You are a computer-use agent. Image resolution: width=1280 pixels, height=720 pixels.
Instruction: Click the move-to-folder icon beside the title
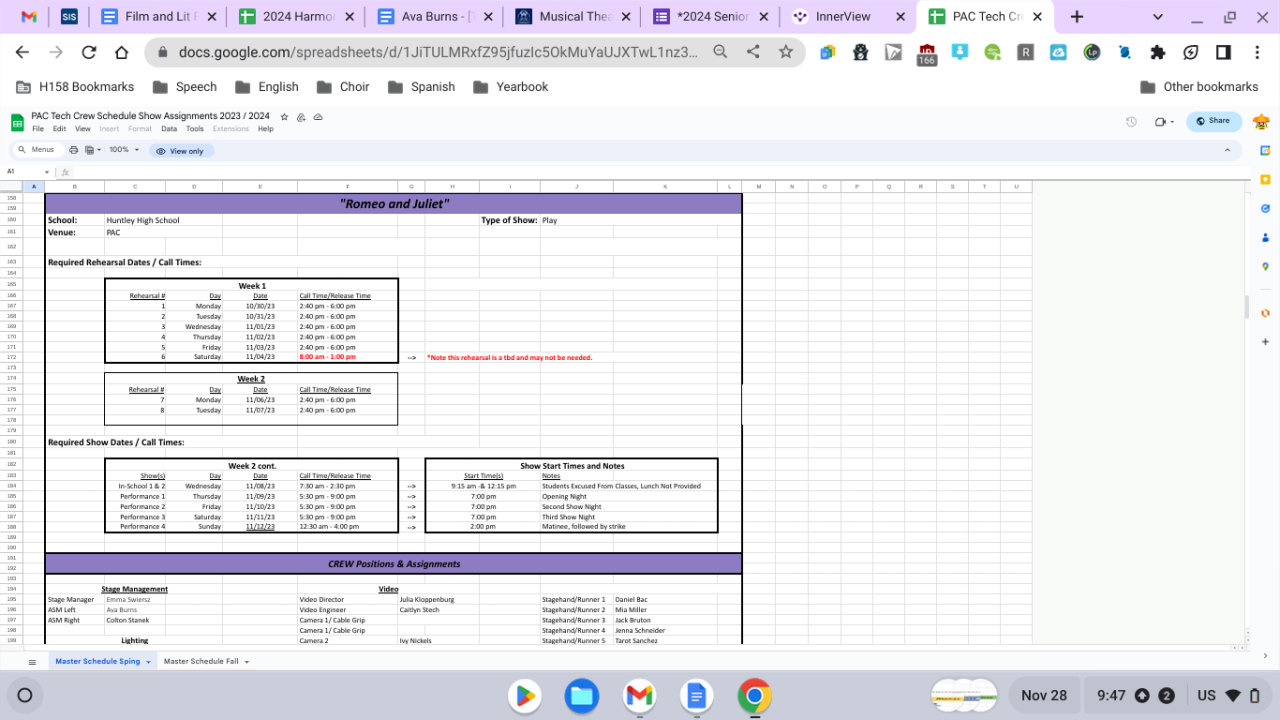(302, 117)
